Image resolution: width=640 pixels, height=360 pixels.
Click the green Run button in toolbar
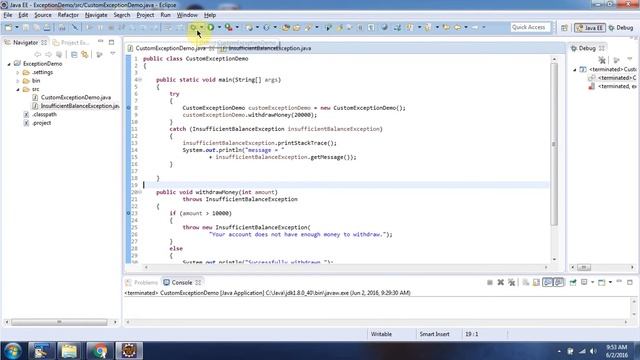(211, 27)
